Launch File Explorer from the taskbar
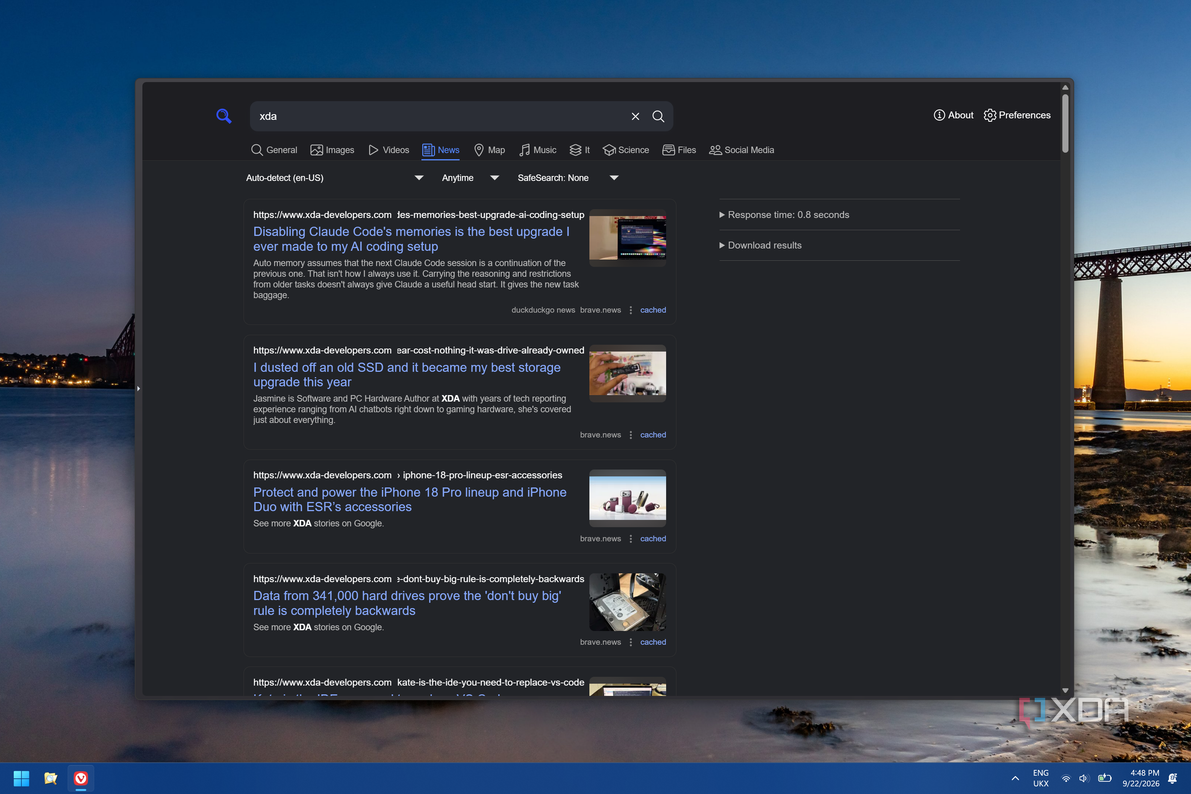Viewport: 1191px width, 794px height. pyautogui.click(x=51, y=778)
